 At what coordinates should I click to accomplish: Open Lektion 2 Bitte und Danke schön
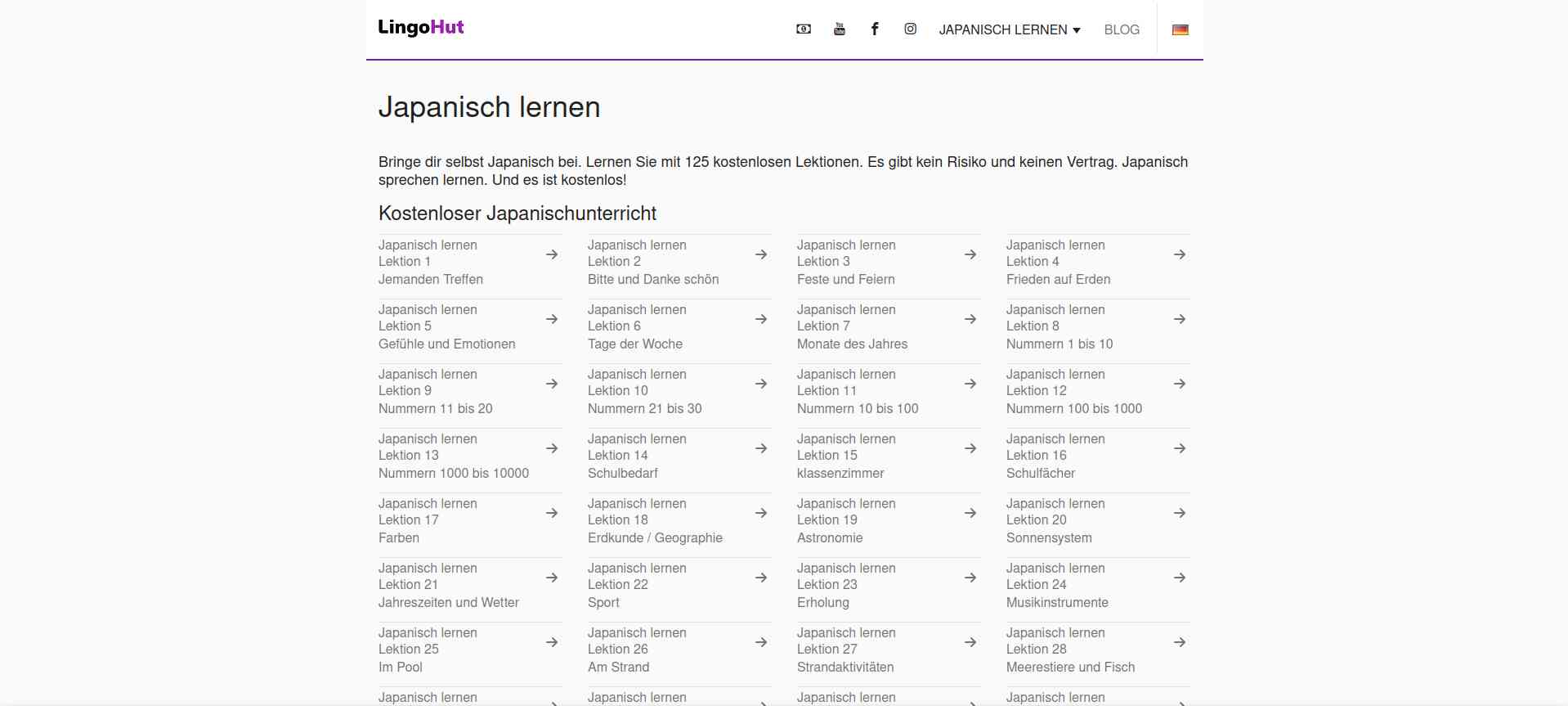pos(652,263)
